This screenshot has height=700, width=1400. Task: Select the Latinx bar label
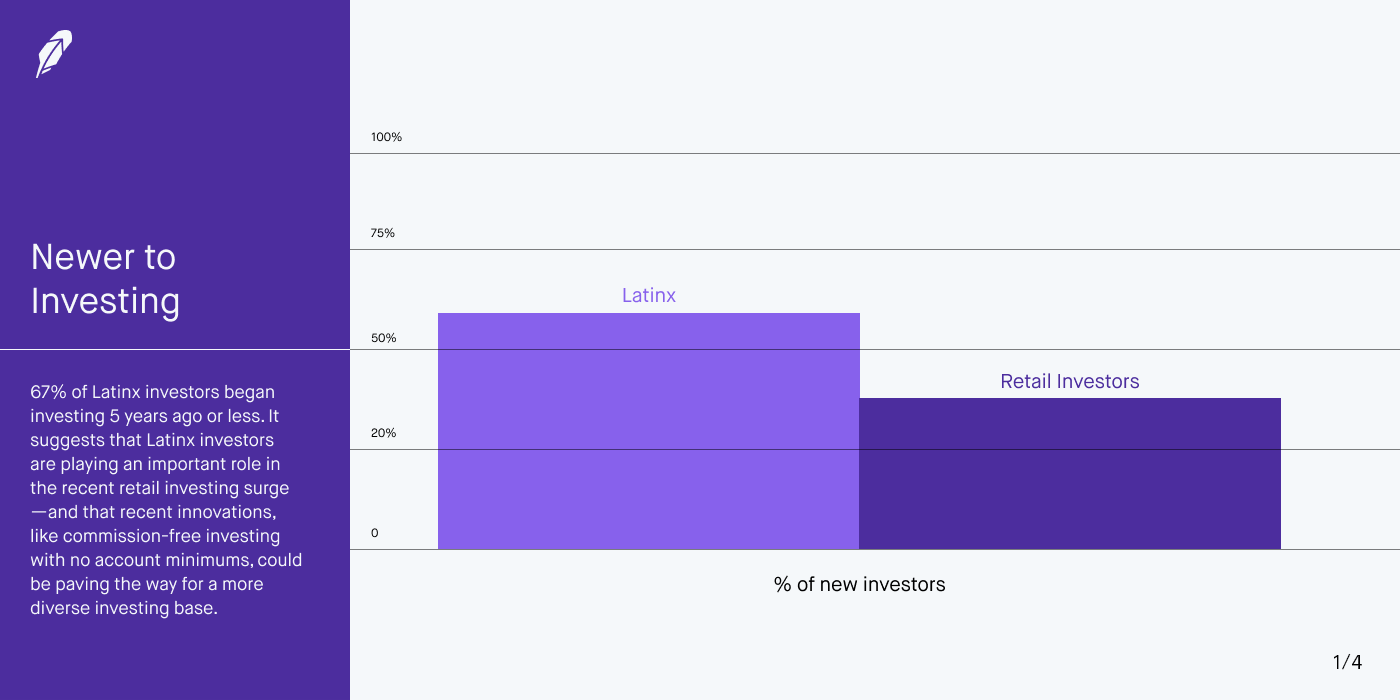(649, 295)
